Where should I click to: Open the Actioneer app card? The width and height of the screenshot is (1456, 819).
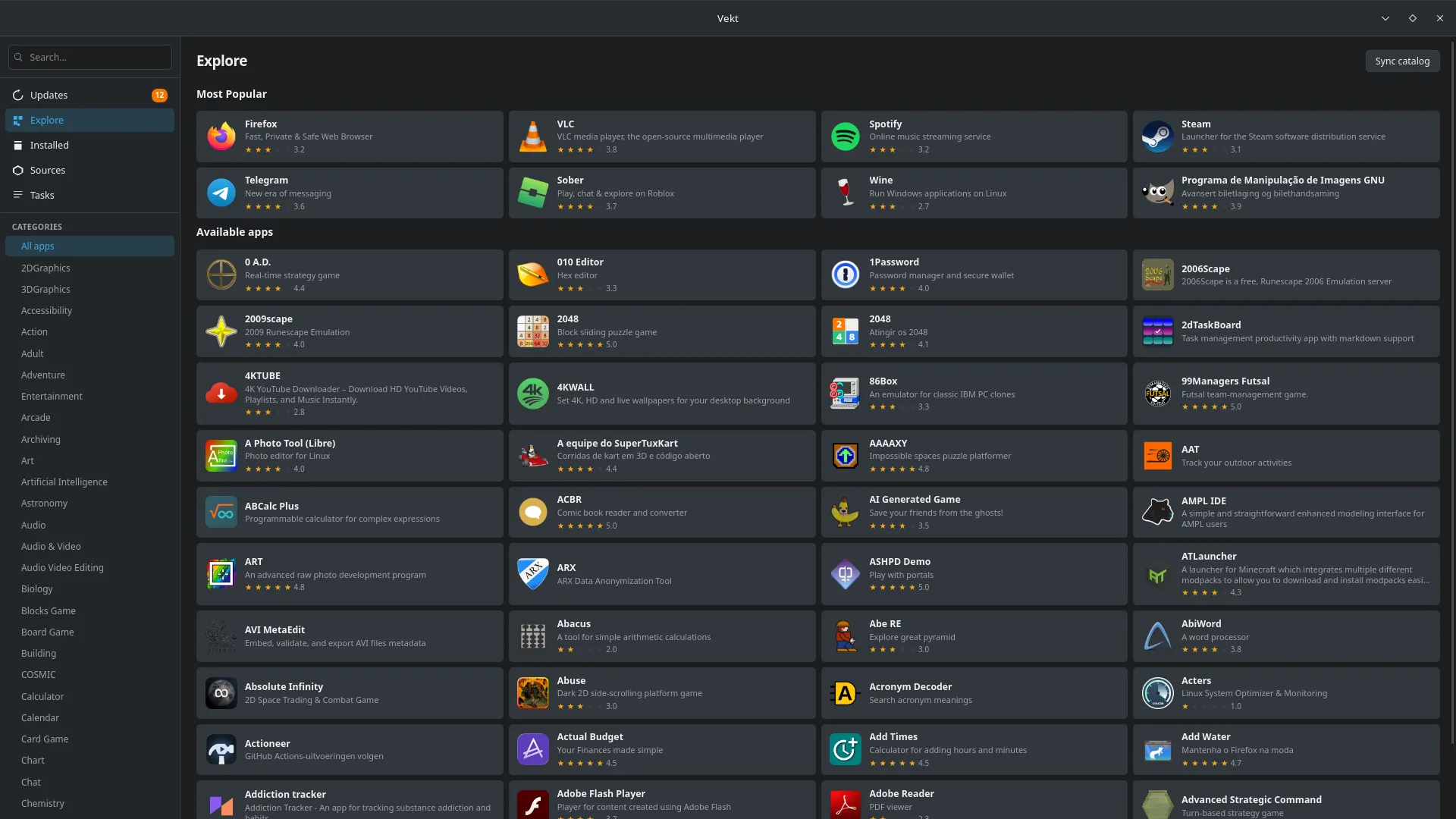(x=350, y=749)
